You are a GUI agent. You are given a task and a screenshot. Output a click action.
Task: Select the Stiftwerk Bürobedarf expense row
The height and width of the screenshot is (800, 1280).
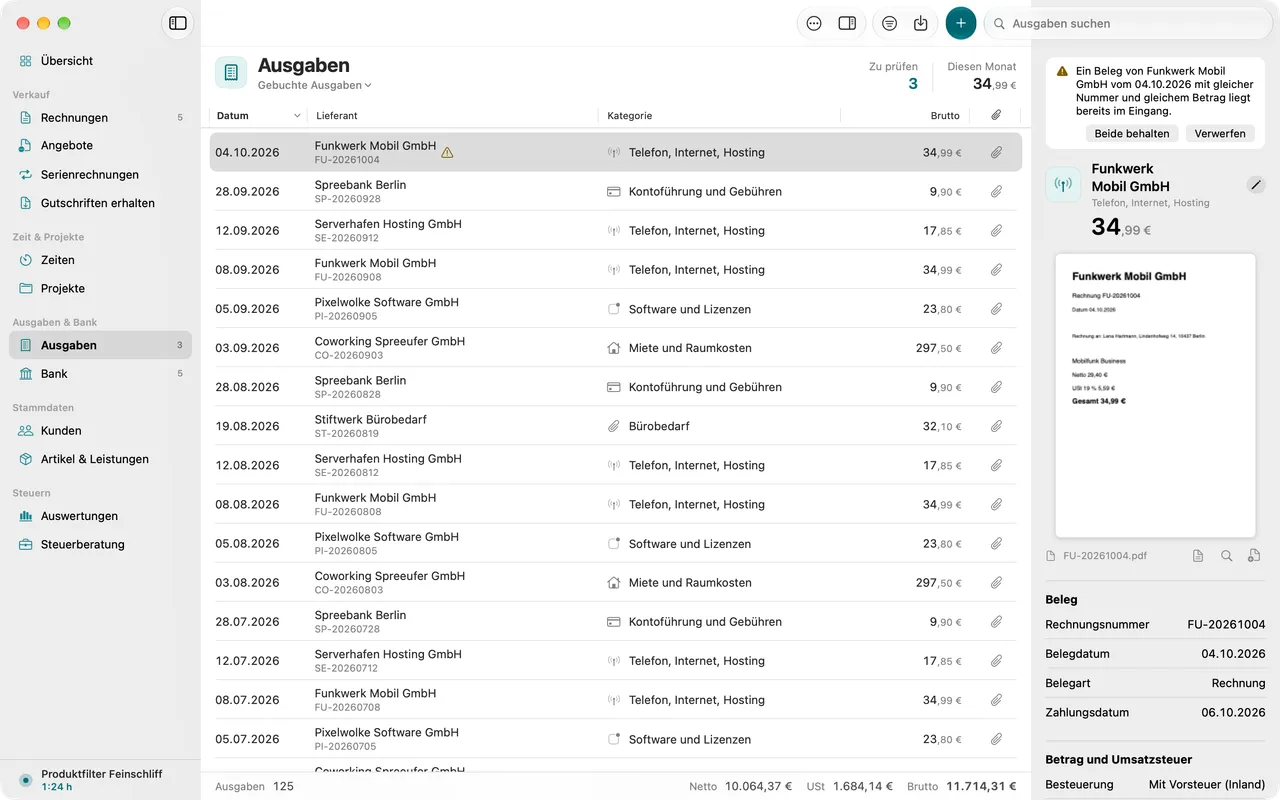coord(615,426)
